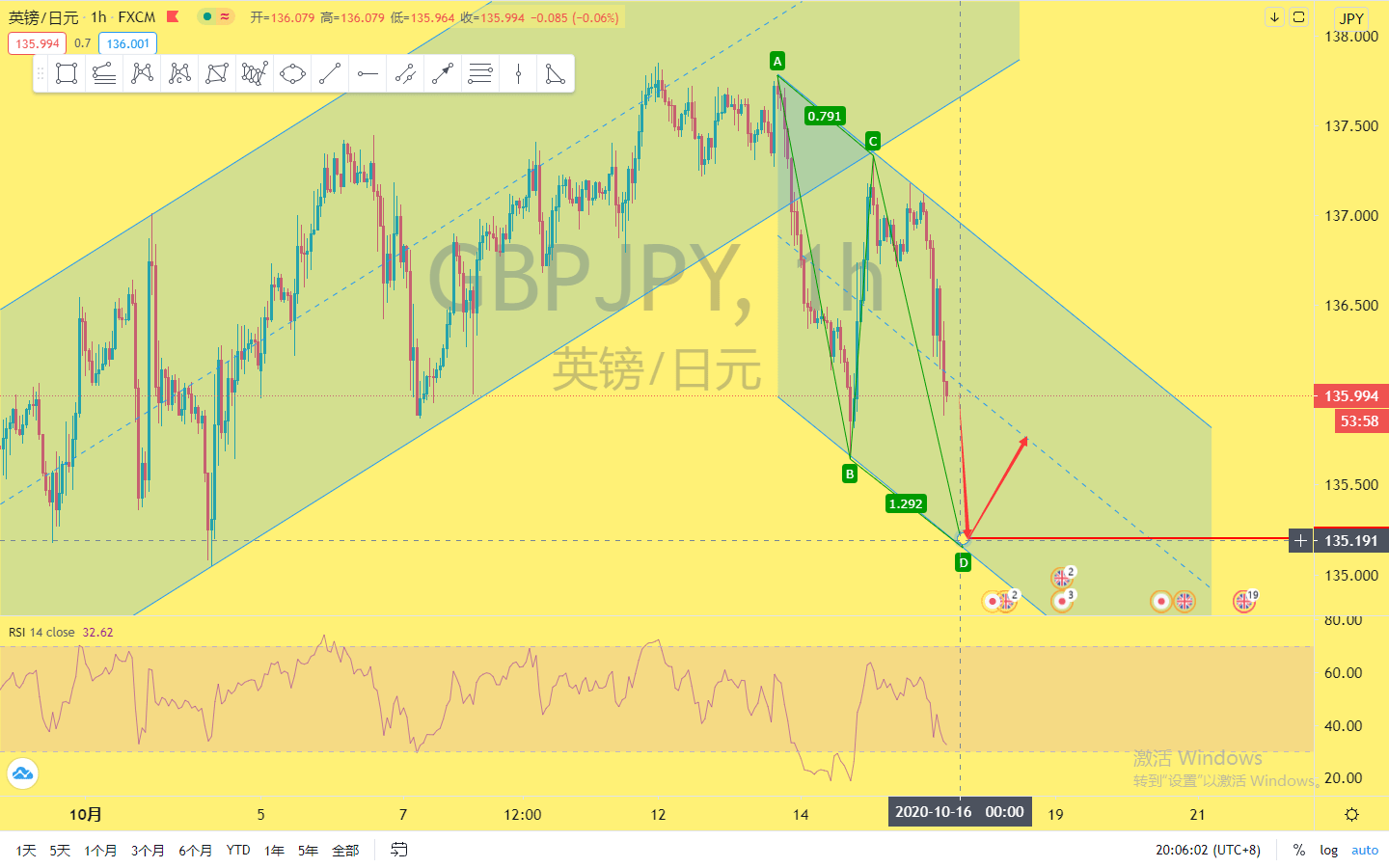Click the blue buy price 136.001 button
Image resolution: width=1389 pixels, height=868 pixels.
click(x=127, y=43)
